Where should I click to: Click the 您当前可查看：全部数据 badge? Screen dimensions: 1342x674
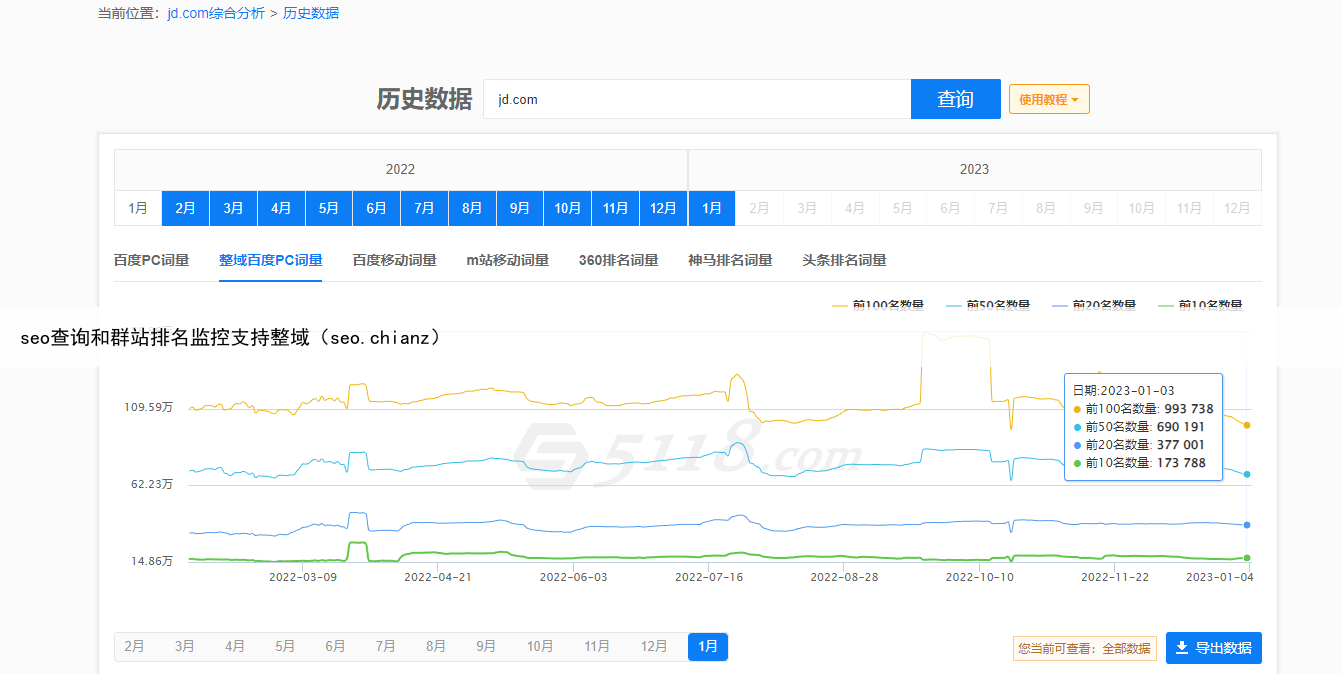click(1084, 648)
